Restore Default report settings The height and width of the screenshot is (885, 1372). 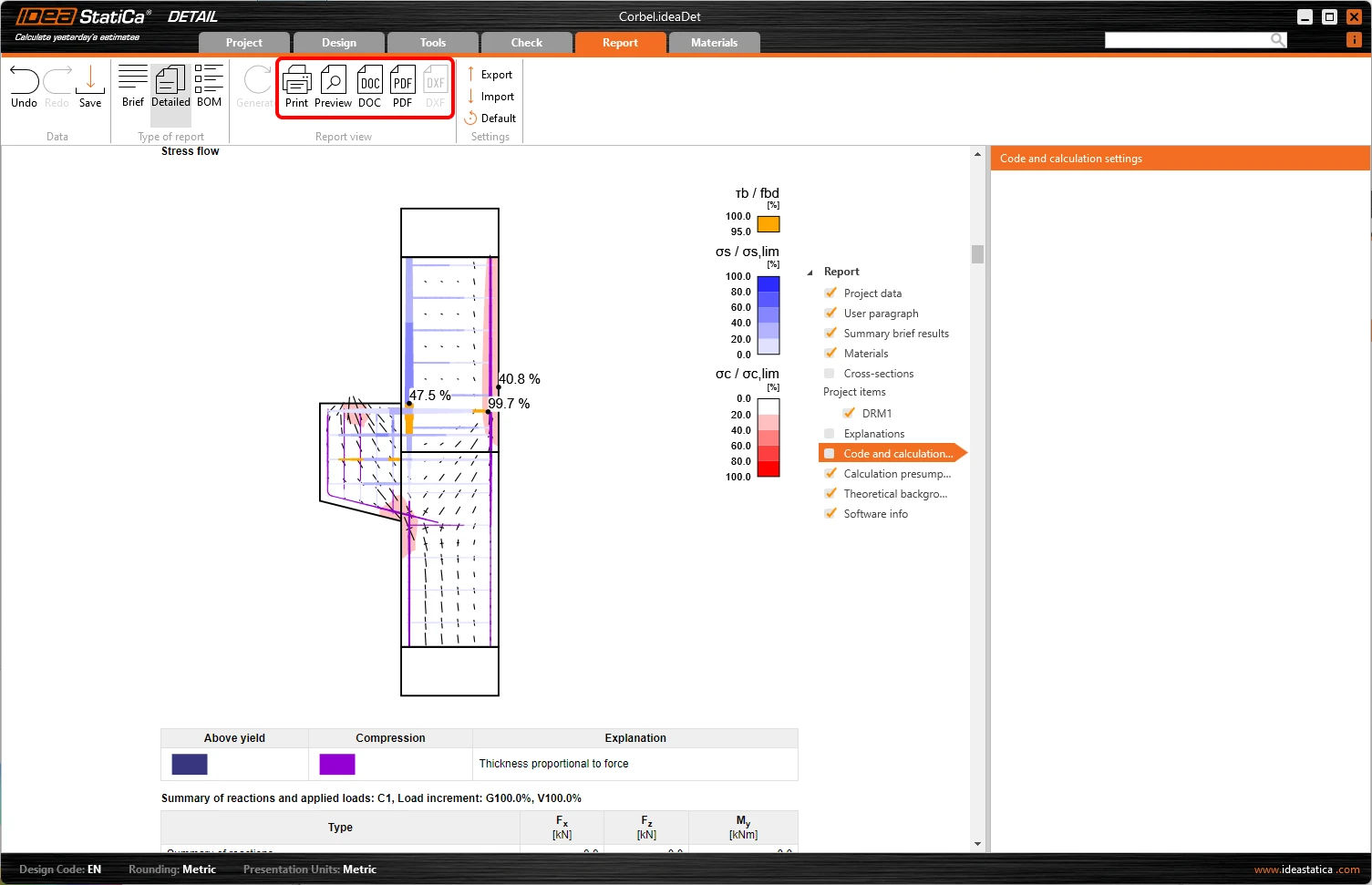tap(490, 118)
